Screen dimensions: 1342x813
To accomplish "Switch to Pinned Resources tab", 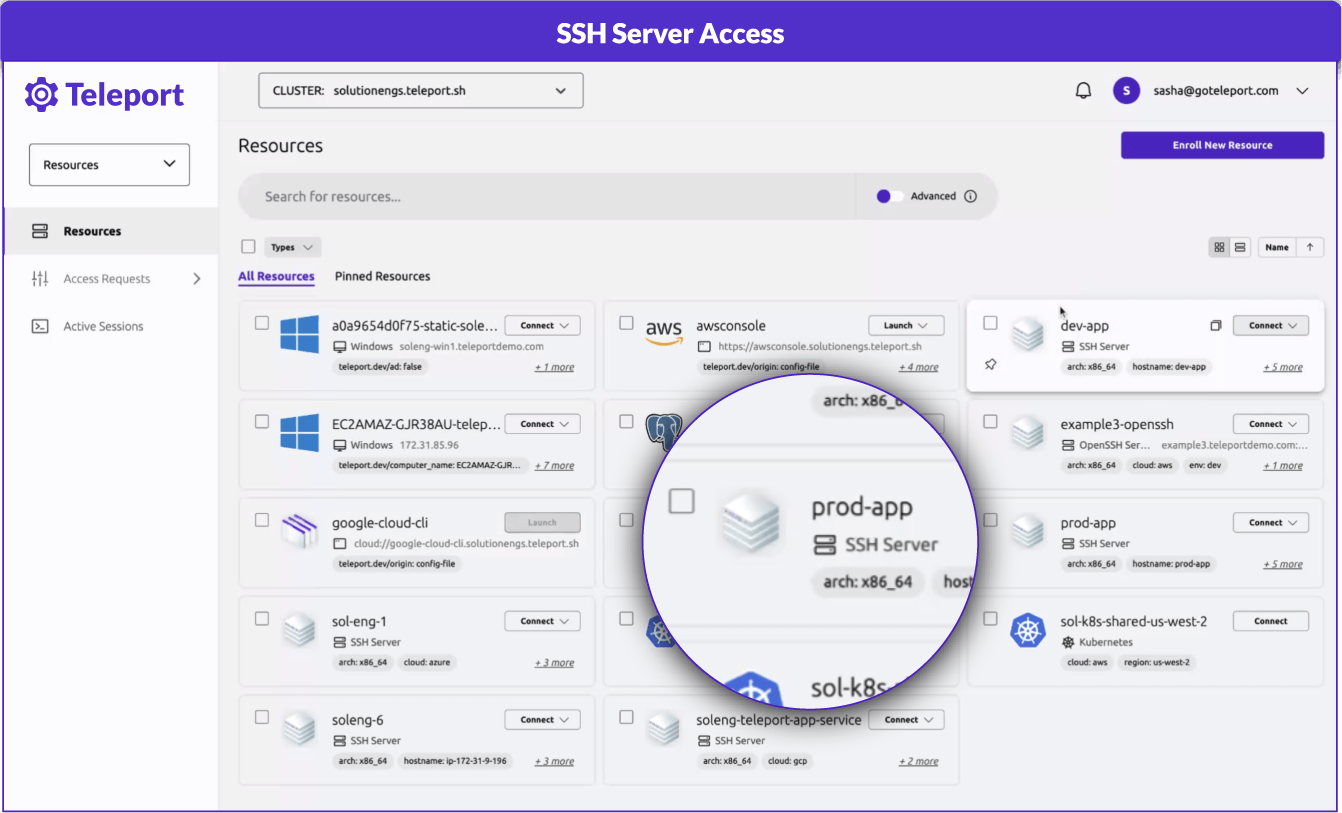I will tap(382, 276).
